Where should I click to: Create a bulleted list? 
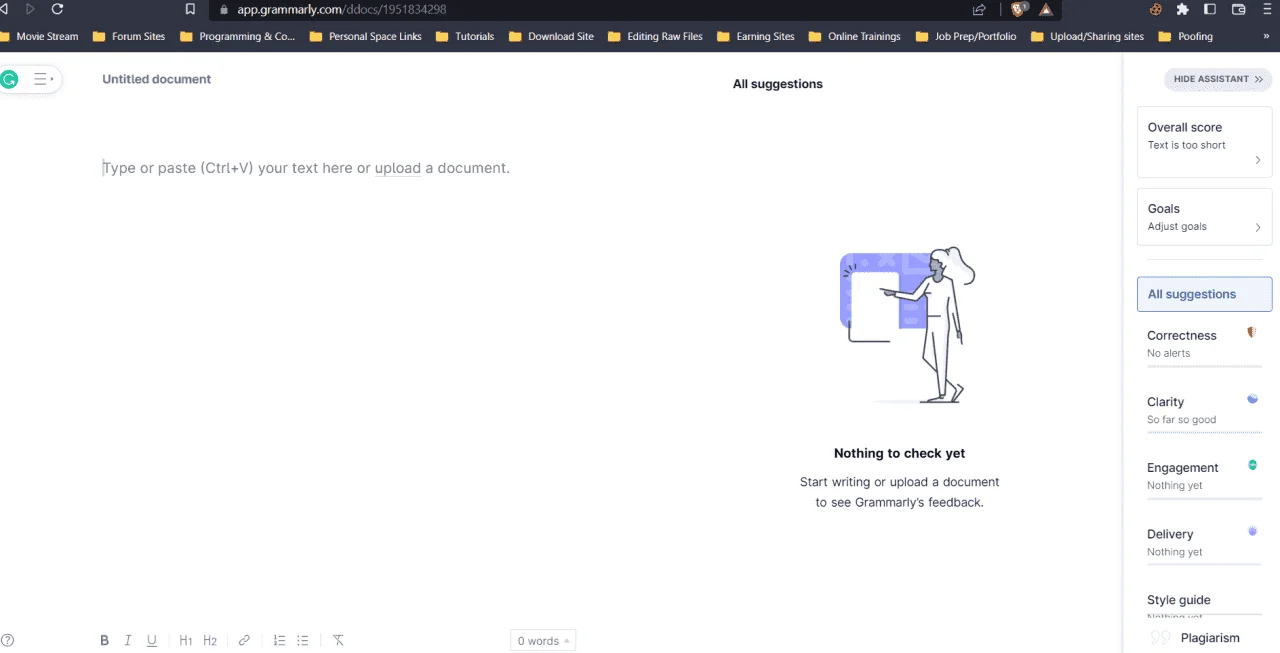point(303,641)
